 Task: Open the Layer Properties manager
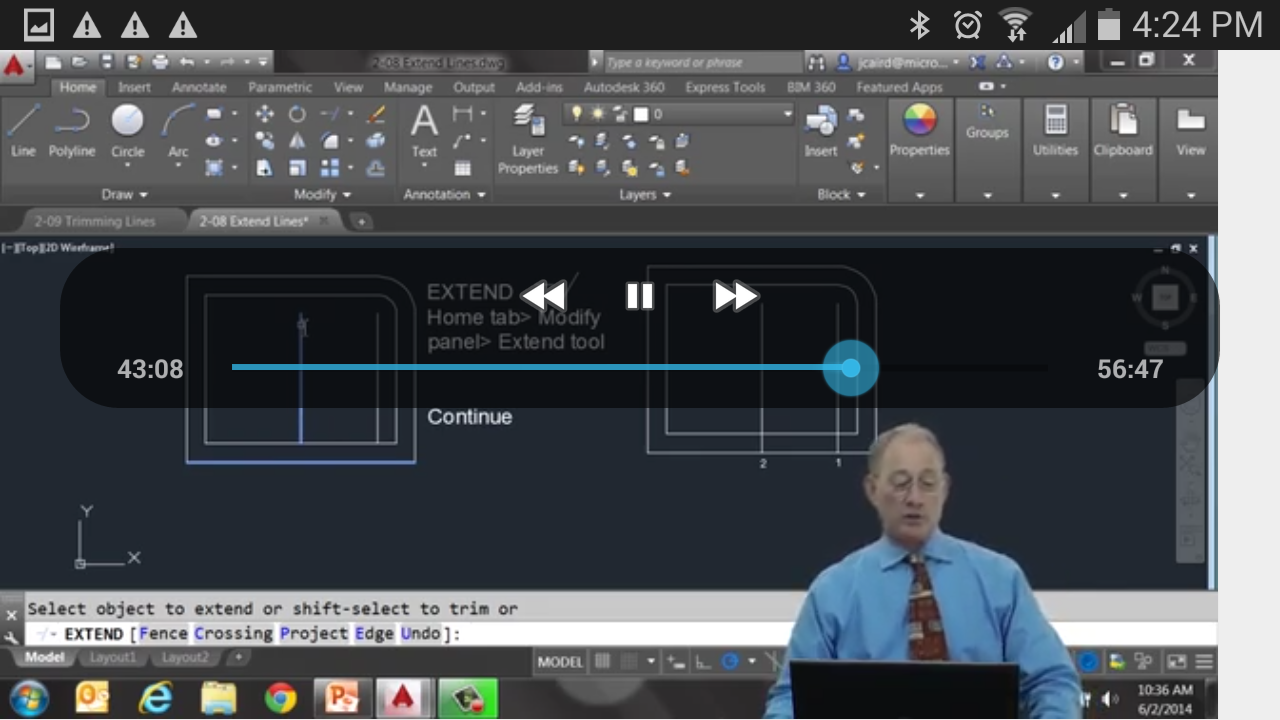coord(528,139)
